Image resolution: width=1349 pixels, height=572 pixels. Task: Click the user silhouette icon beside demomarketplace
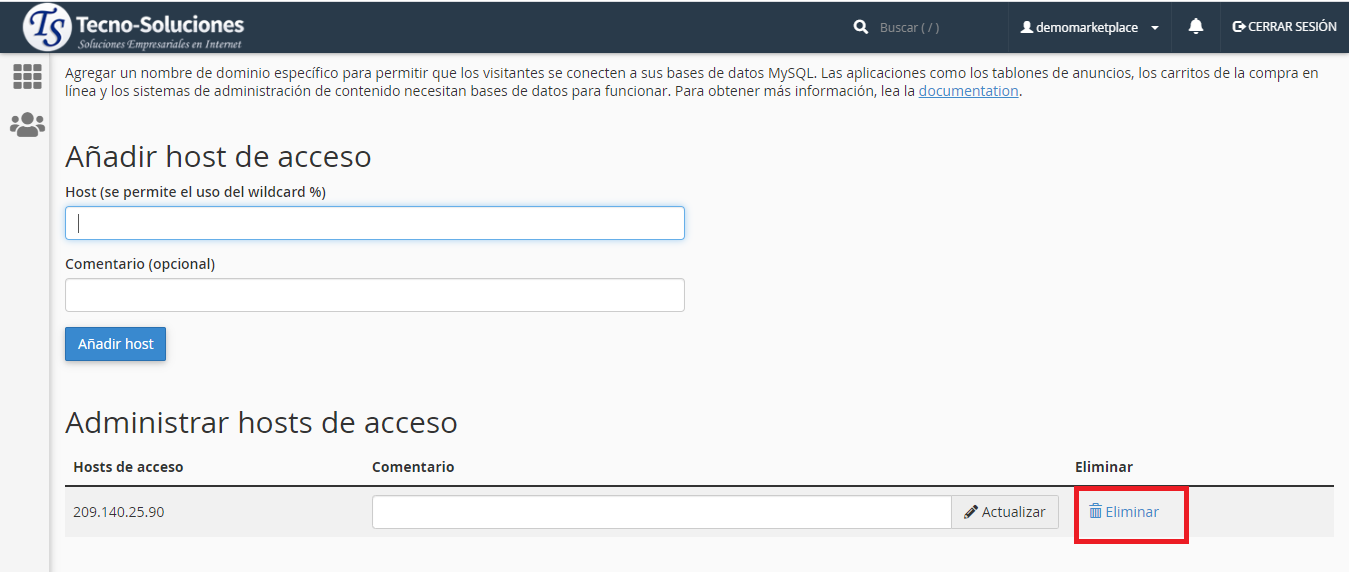[1026, 28]
